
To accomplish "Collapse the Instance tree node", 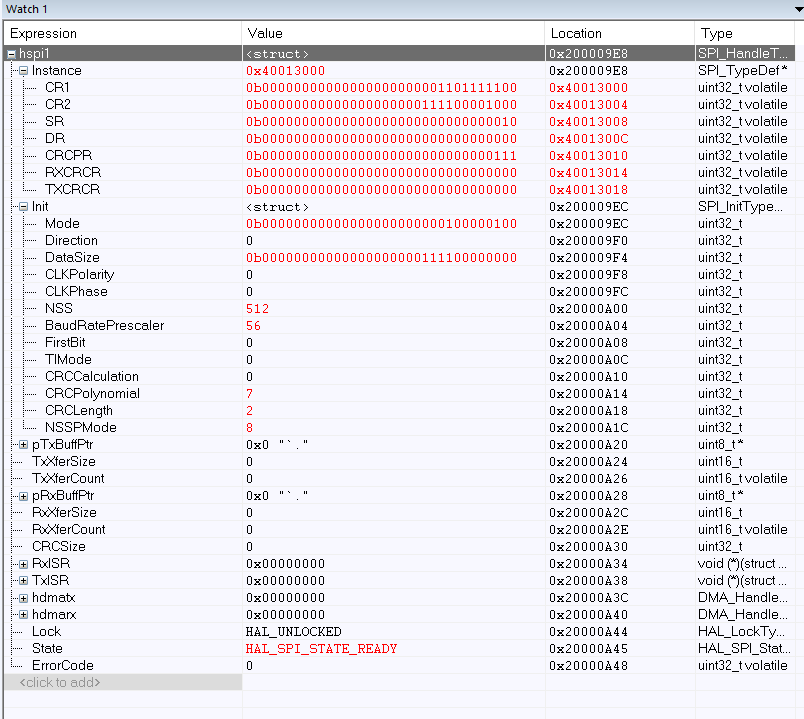I will pos(24,71).
